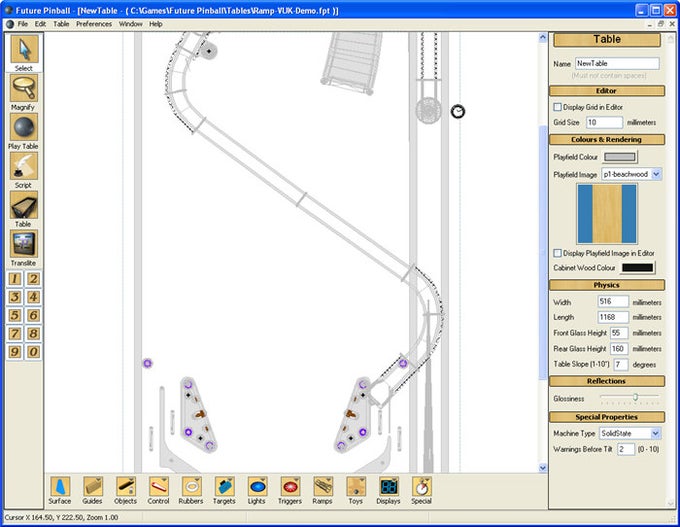This screenshot has width=680, height=527.
Task: Click the playfield image preview thumbnail
Action: tap(607, 213)
